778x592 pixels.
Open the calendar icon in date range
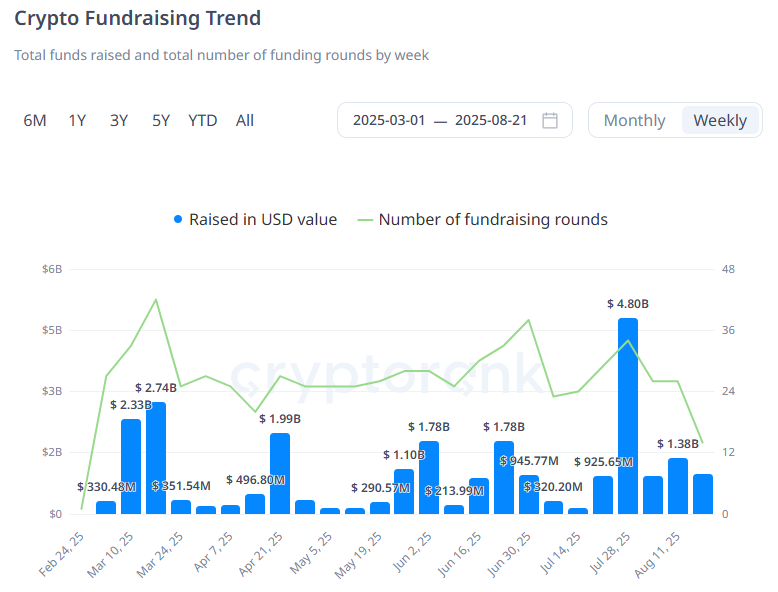click(549, 120)
